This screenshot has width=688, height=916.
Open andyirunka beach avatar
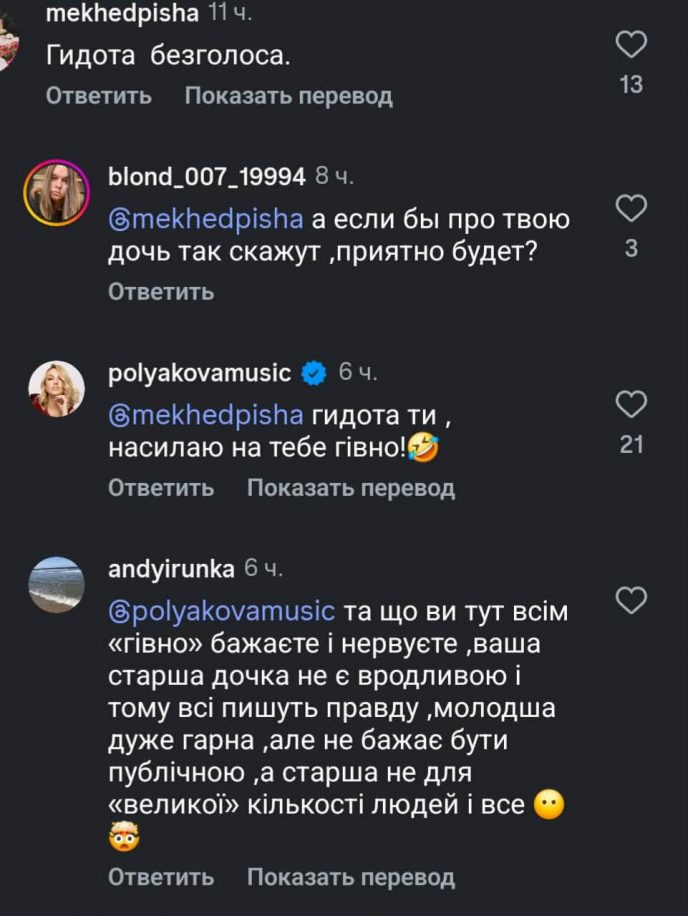[x=56, y=585]
